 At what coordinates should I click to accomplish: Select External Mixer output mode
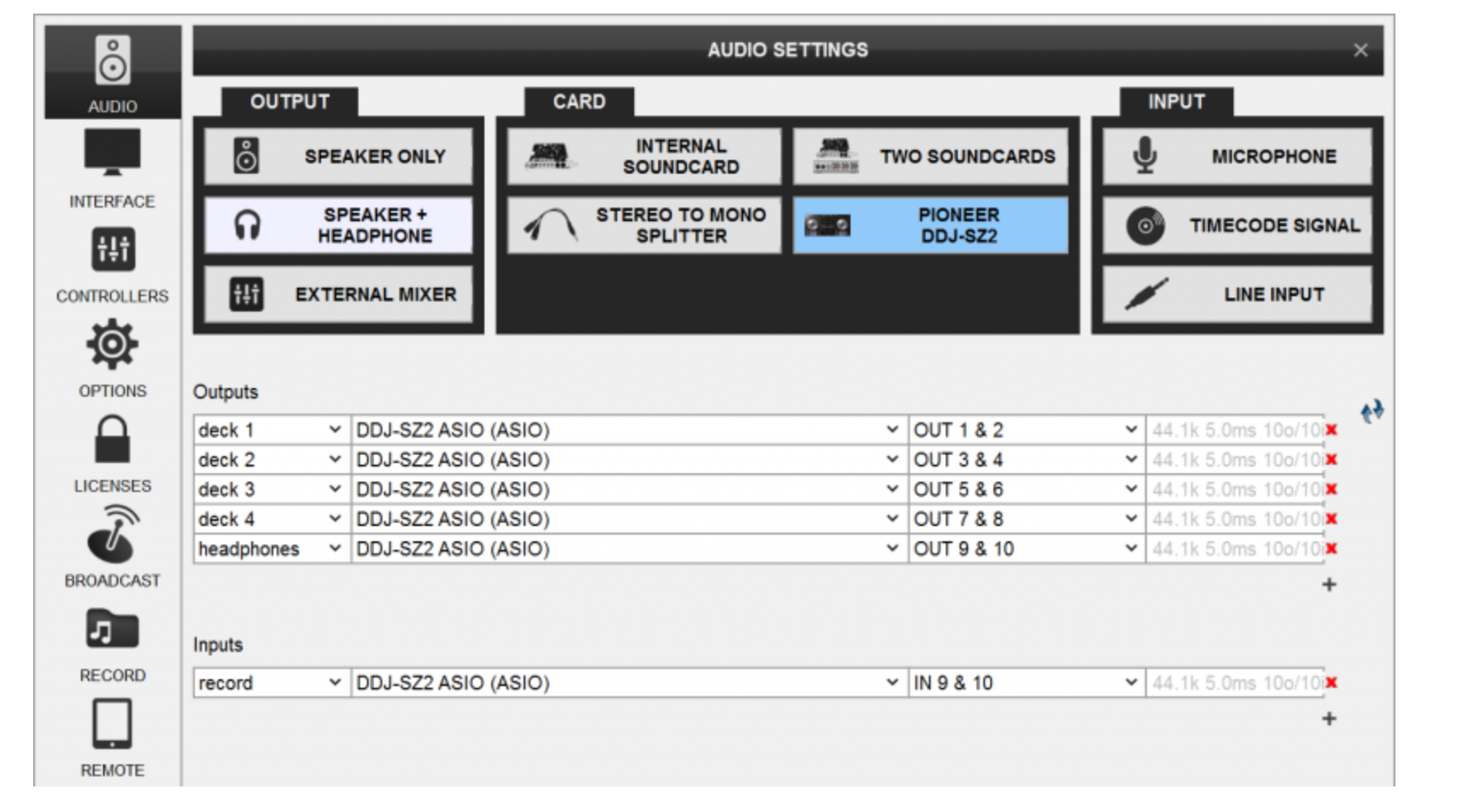tap(338, 294)
